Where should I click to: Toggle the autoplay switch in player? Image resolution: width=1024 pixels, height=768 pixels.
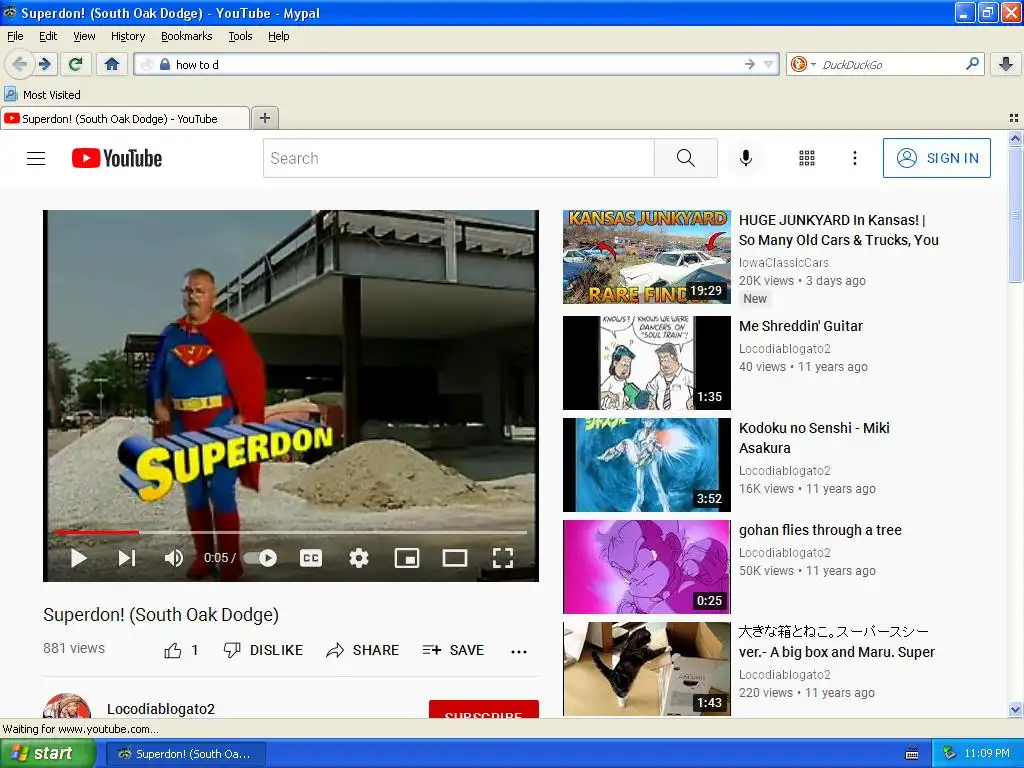(x=261, y=558)
